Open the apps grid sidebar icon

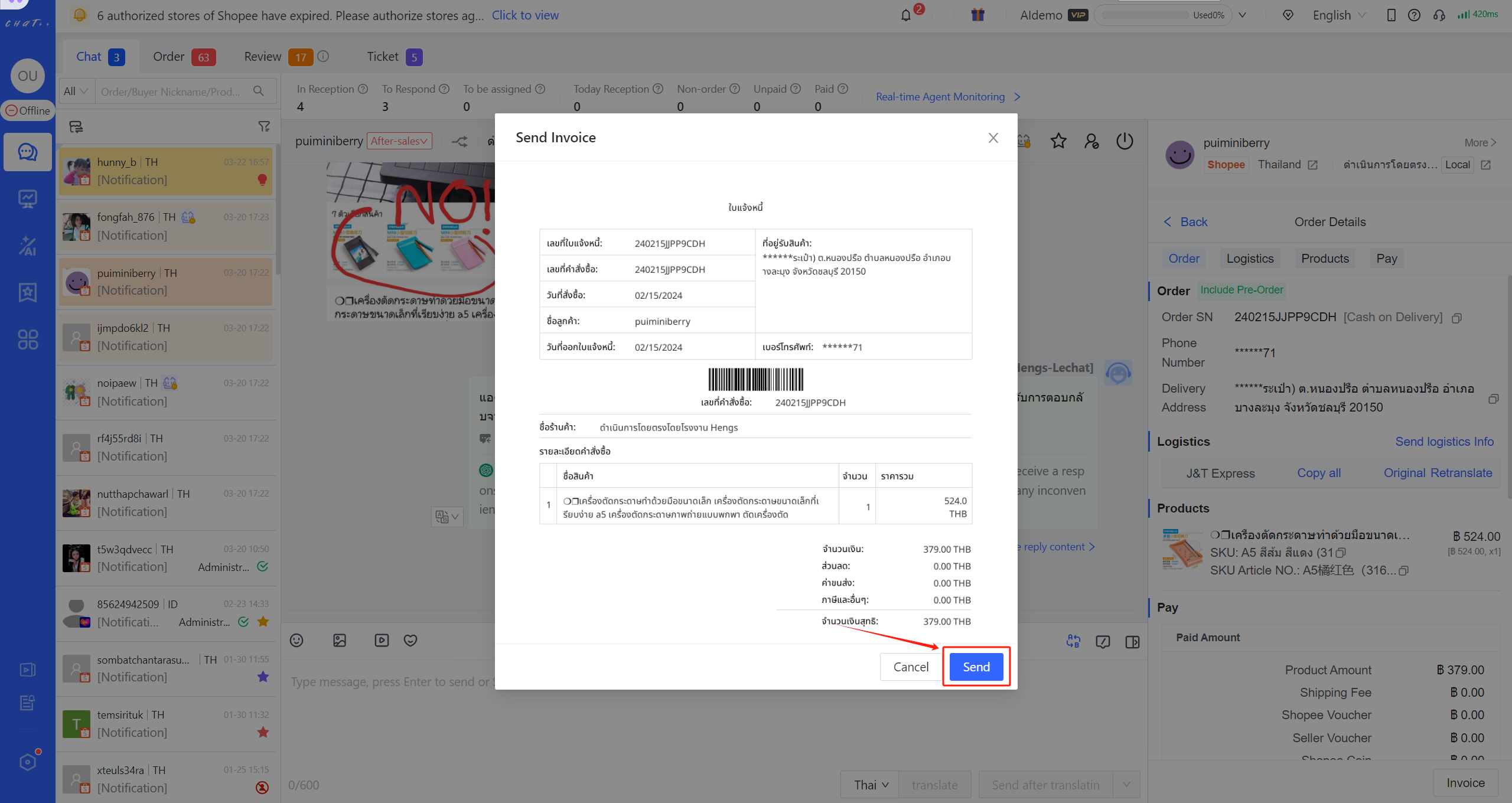28,339
